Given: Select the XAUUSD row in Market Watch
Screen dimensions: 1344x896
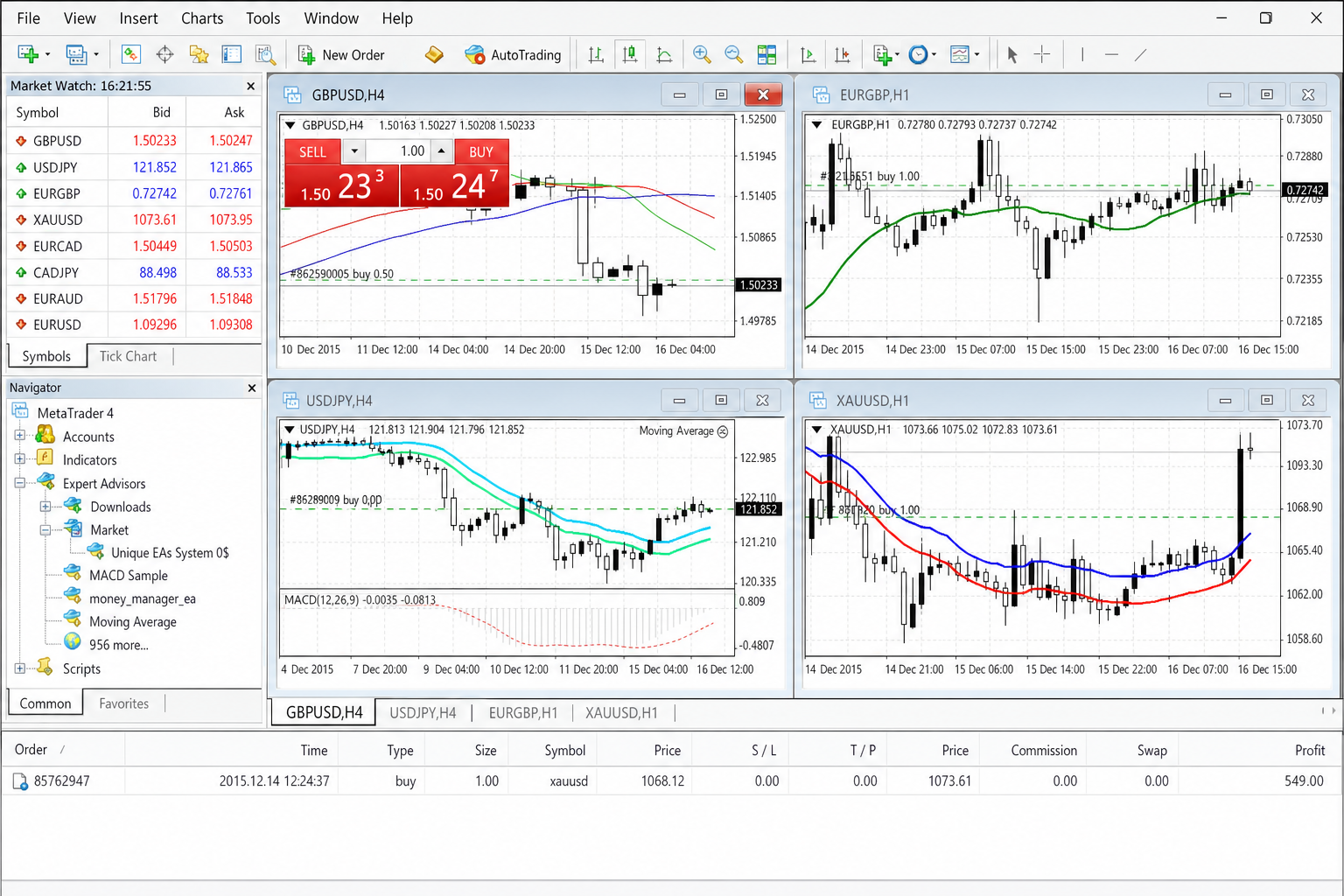Looking at the screenshot, I should (134, 220).
